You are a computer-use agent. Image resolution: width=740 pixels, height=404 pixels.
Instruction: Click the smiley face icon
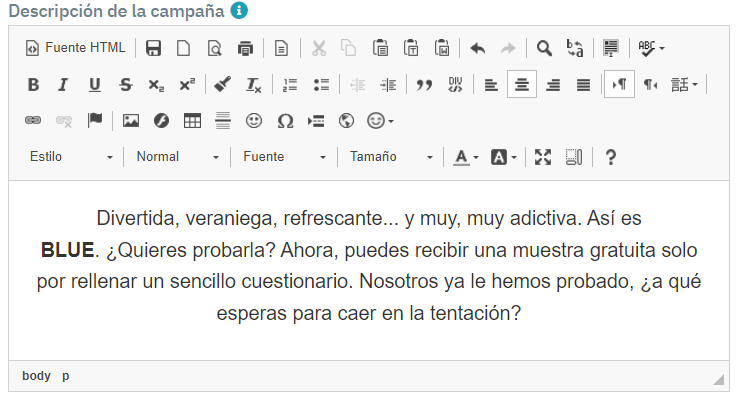[254, 121]
